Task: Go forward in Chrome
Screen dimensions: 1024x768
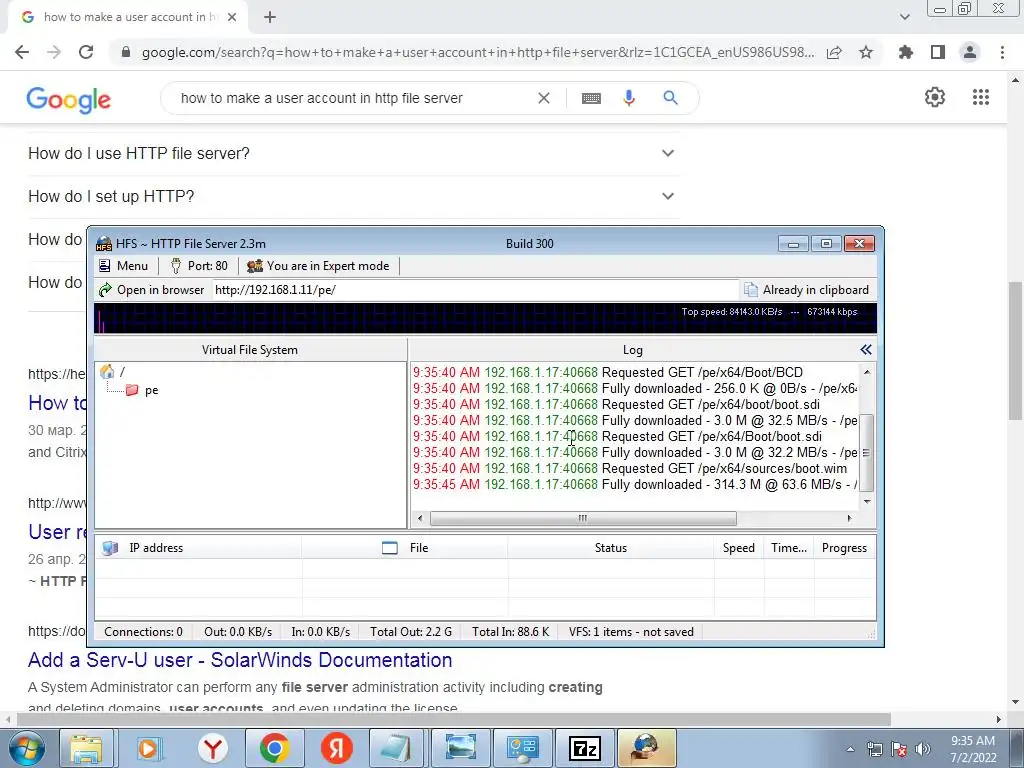Action: [x=54, y=52]
